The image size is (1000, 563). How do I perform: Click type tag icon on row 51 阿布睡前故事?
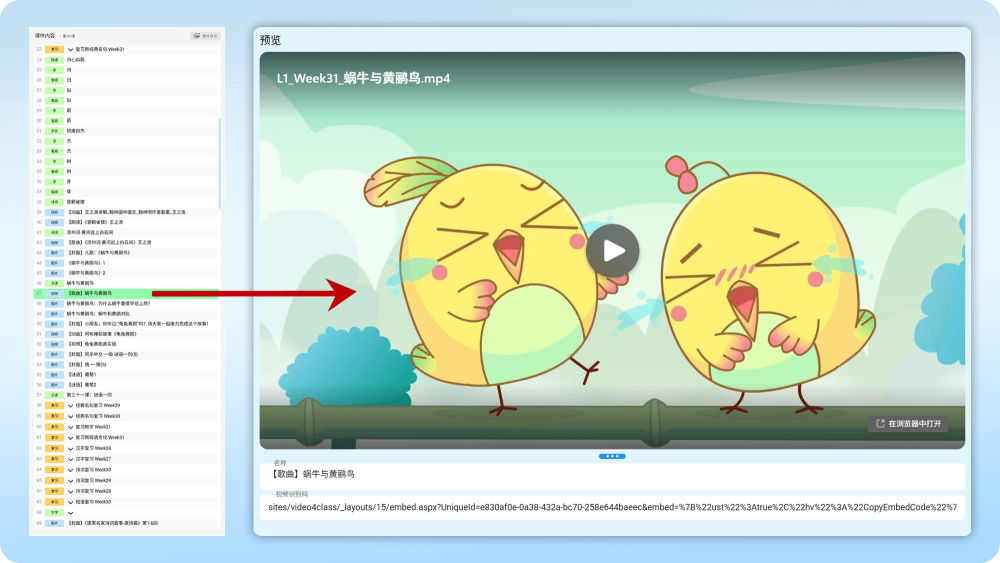click(55, 334)
